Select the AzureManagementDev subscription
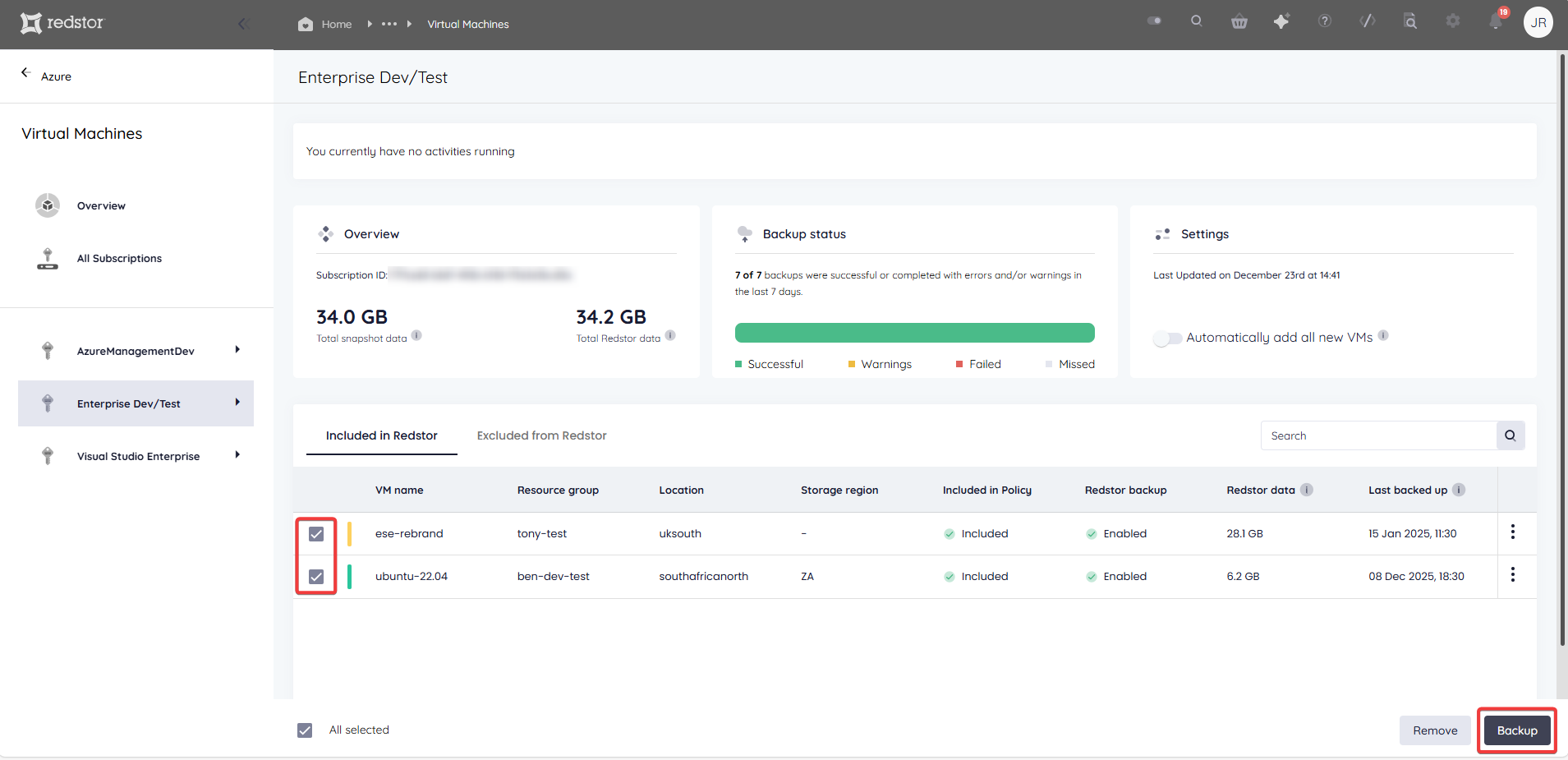Screen dimensions: 1568x760 point(136,351)
